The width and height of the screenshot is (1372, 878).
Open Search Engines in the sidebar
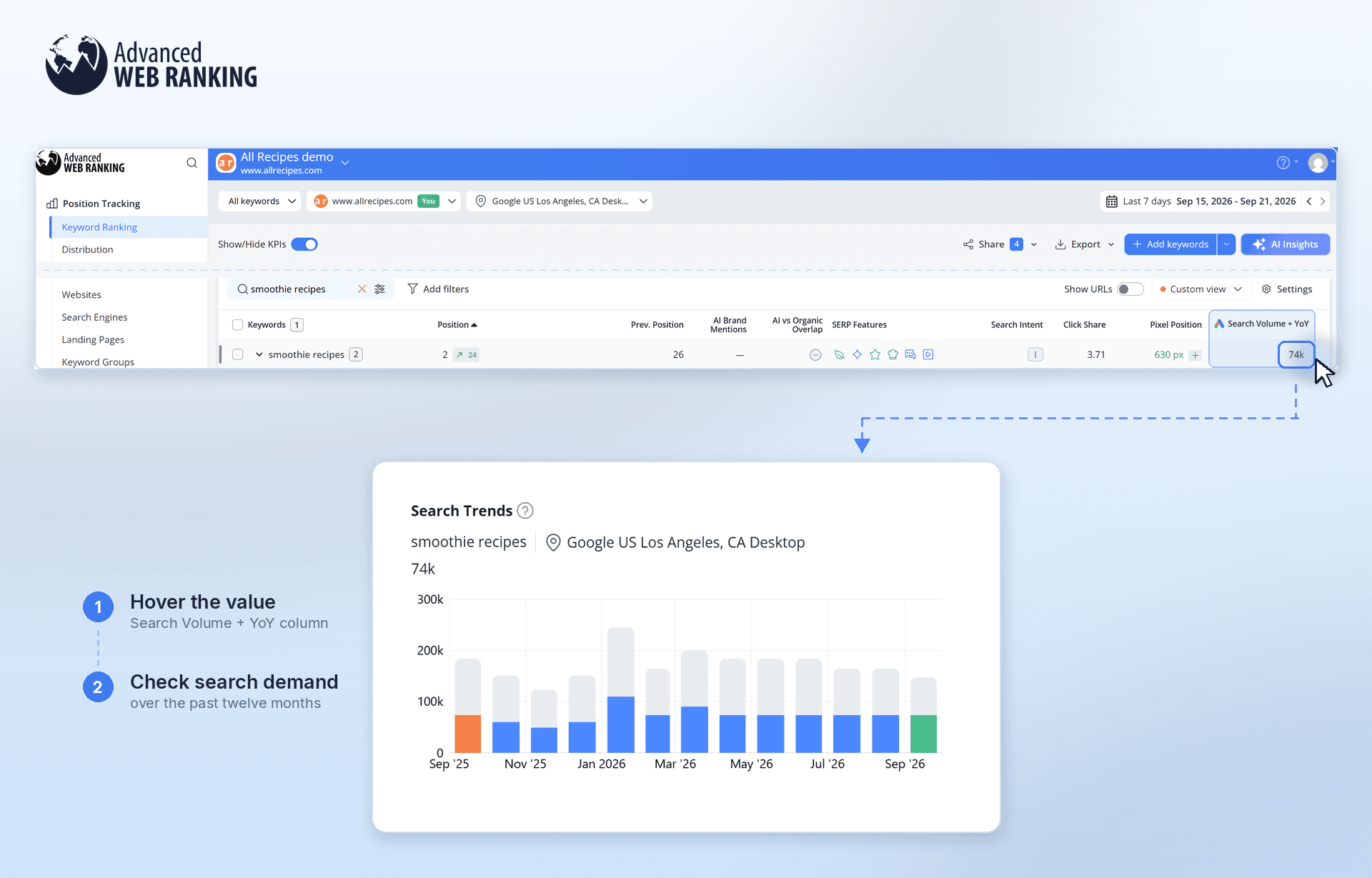[94, 317]
